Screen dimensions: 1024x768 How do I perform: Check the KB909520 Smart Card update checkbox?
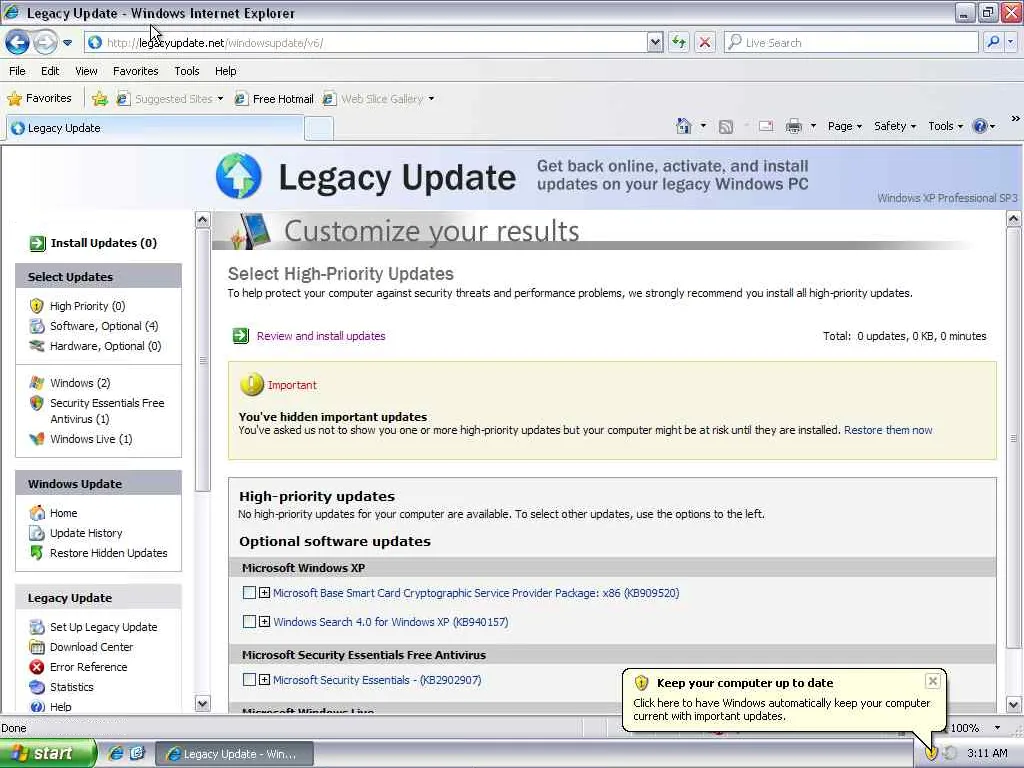click(249, 592)
